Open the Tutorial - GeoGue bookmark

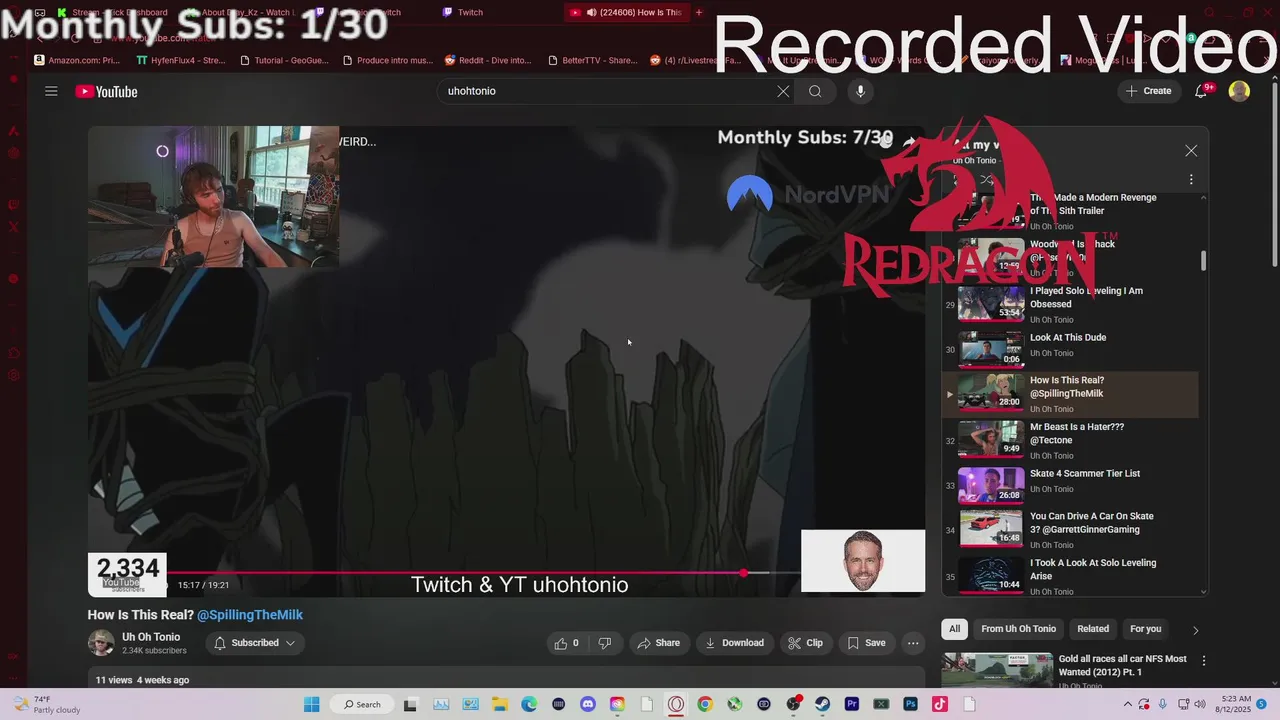[x=284, y=60]
